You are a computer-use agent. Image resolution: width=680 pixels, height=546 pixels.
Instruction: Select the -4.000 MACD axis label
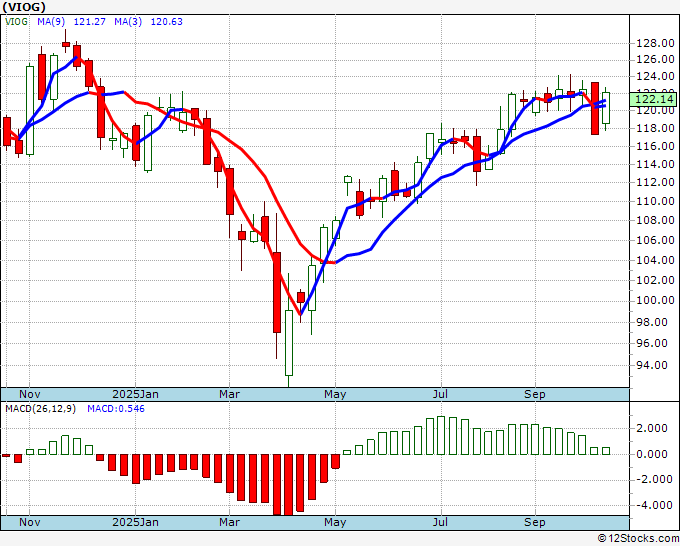point(652,505)
